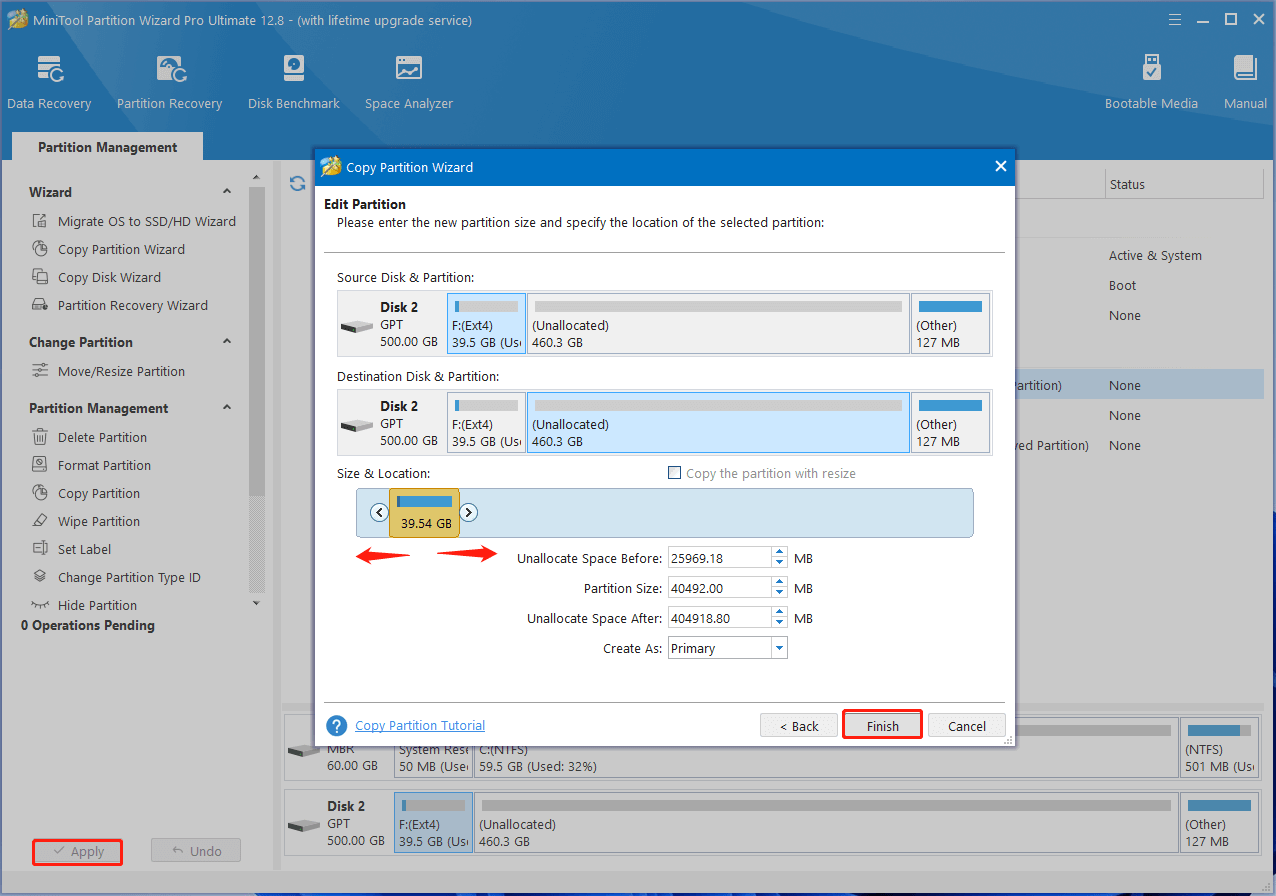
Task: Click the hamburger menu icon in title bar
Action: pyautogui.click(x=1174, y=19)
